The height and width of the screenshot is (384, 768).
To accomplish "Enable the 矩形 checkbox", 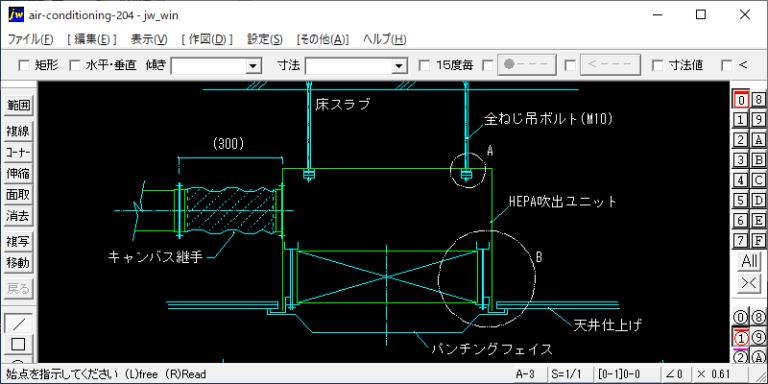I will pyautogui.click(x=24, y=65).
